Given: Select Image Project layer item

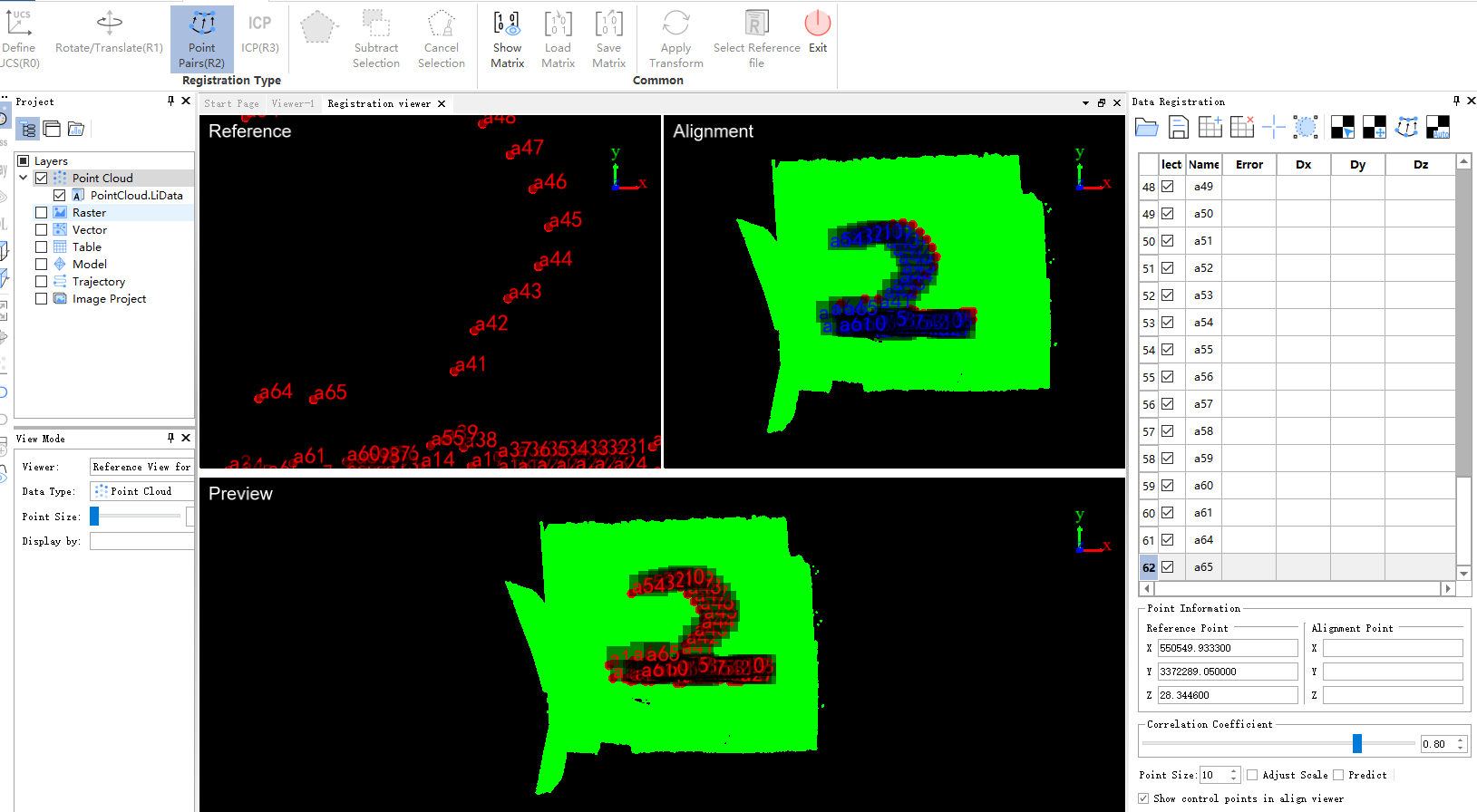Looking at the screenshot, I should pos(109,299).
